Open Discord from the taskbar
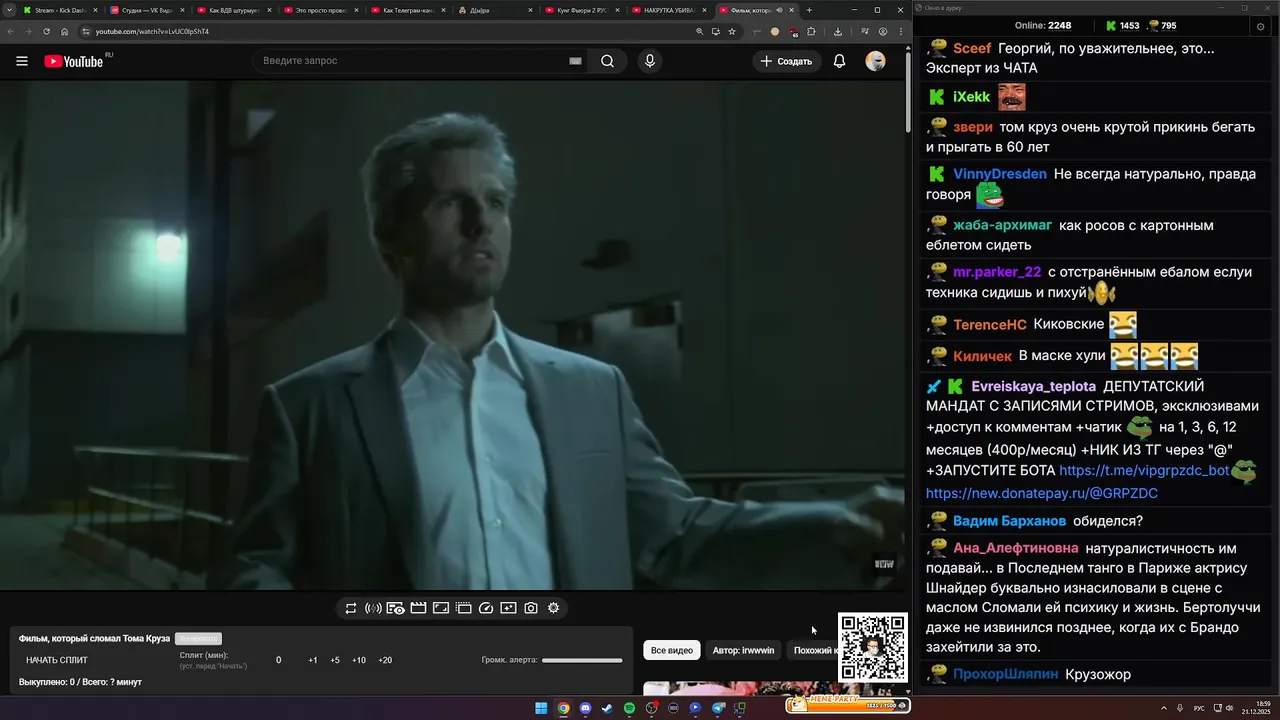Screen dimensions: 1280x720 585,708
